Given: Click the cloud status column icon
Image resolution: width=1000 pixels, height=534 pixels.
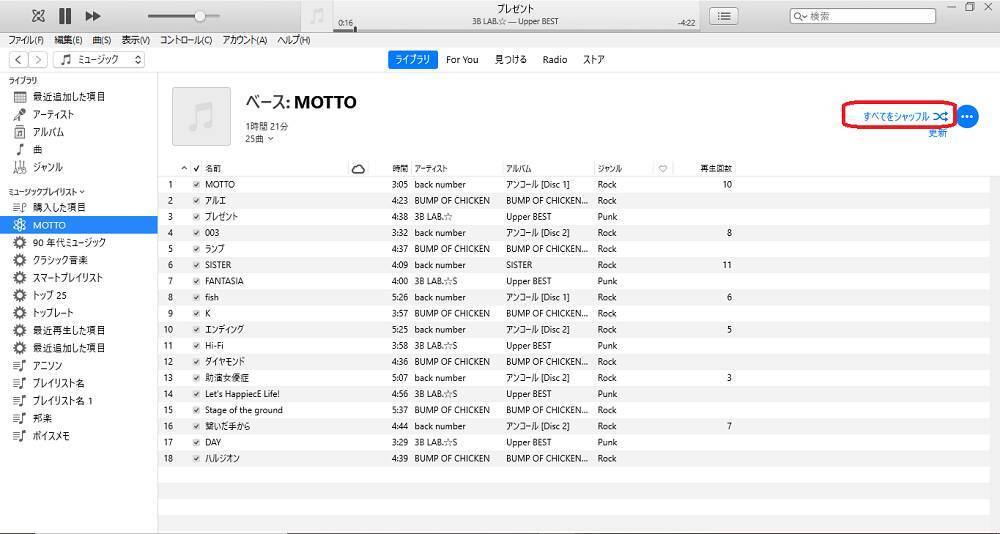Looking at the screenshot, I should click(x=358, y=169).
